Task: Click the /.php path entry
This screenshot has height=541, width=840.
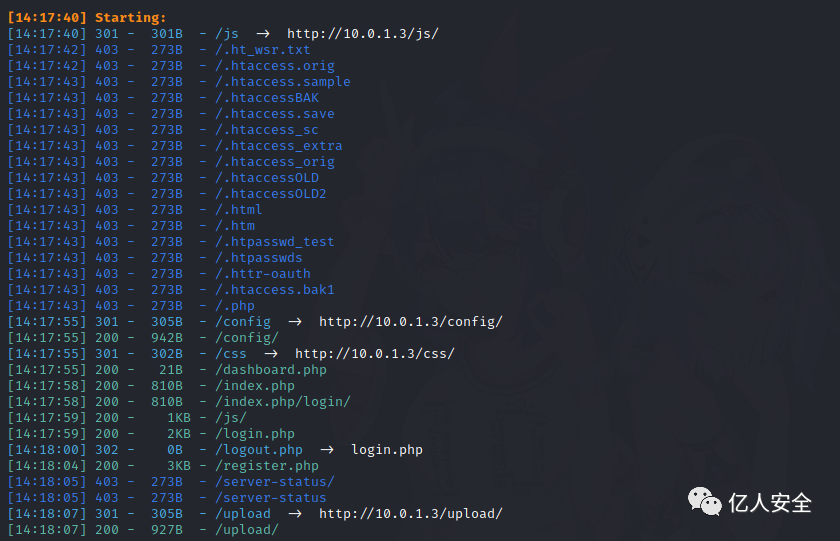Action: coord(235,306)
